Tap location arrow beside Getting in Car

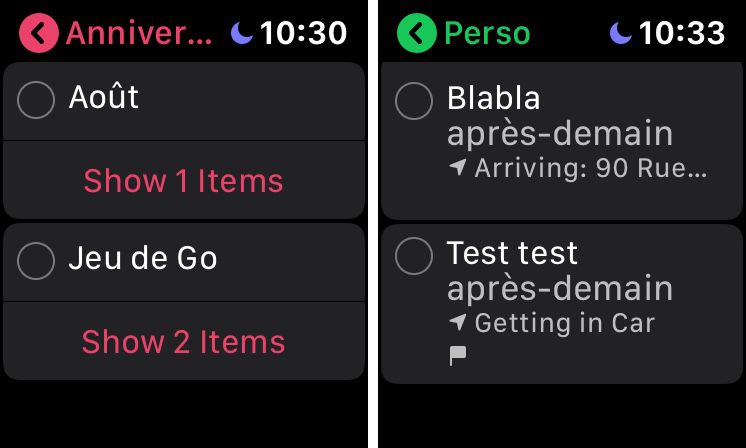457,322
